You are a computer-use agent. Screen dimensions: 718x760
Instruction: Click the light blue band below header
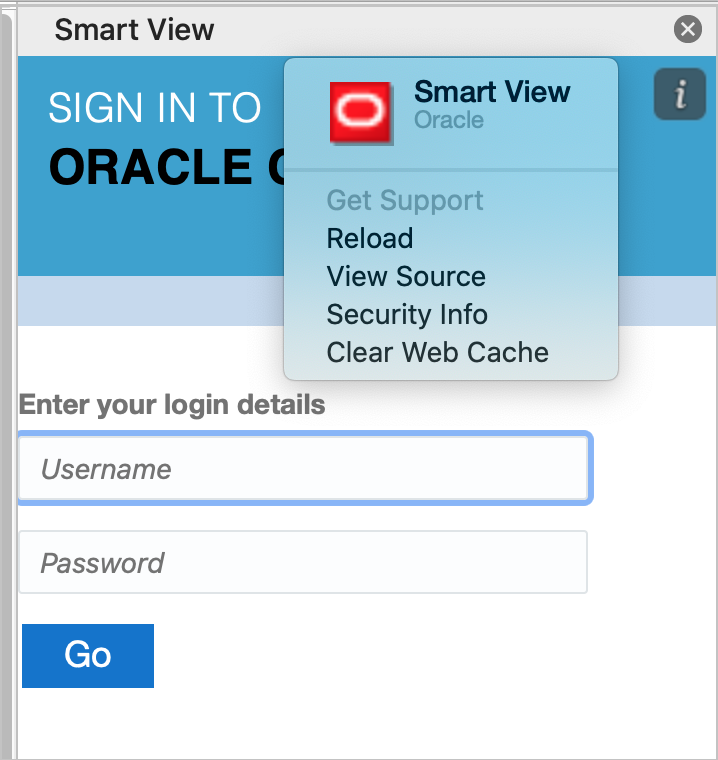pyautogui.click(x=150, y=301)
